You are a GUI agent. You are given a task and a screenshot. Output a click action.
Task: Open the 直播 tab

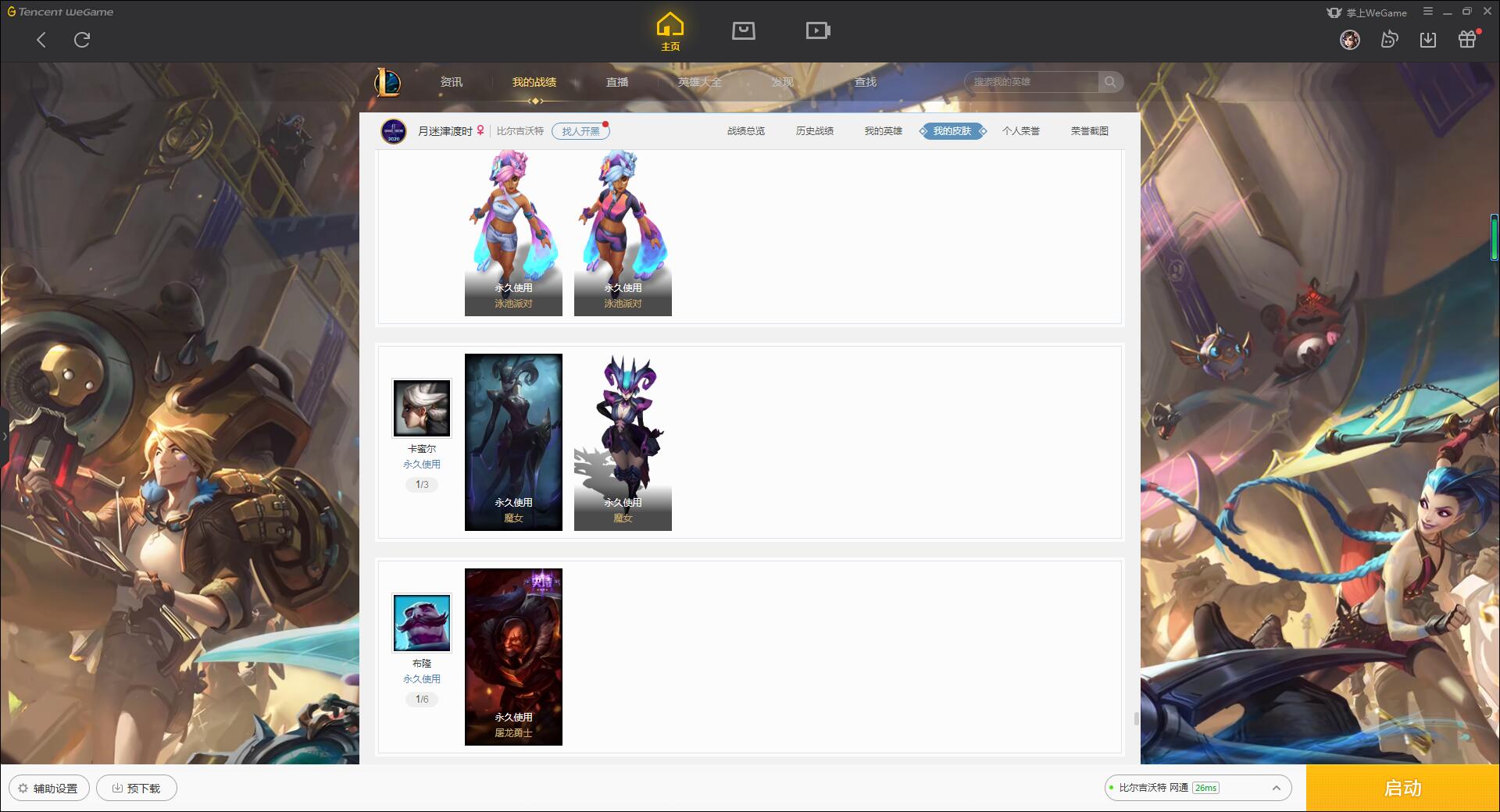pyautogui.click(x=617, y=82)
